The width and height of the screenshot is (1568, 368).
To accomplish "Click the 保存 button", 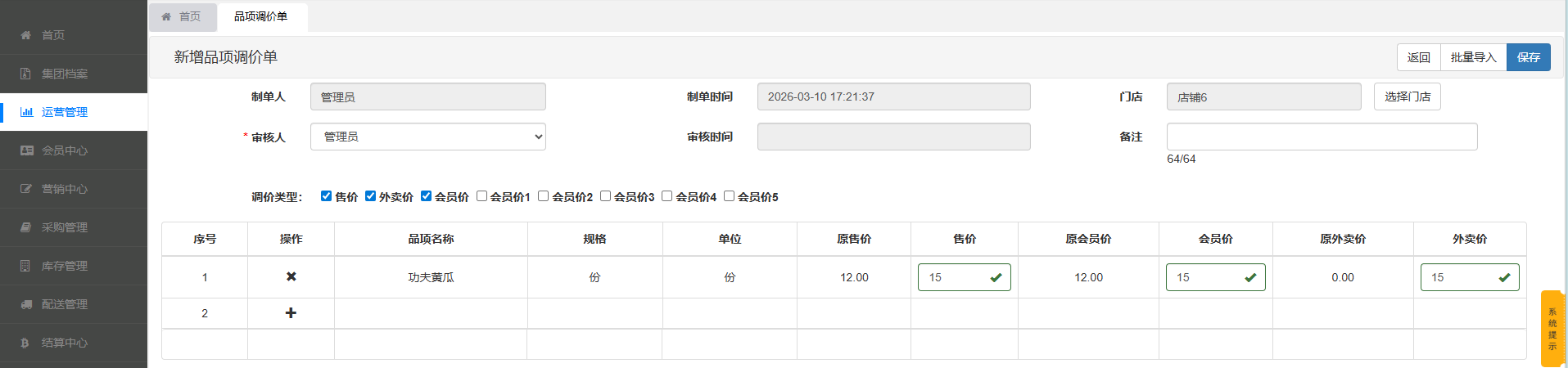I will tap(1528, 57).
